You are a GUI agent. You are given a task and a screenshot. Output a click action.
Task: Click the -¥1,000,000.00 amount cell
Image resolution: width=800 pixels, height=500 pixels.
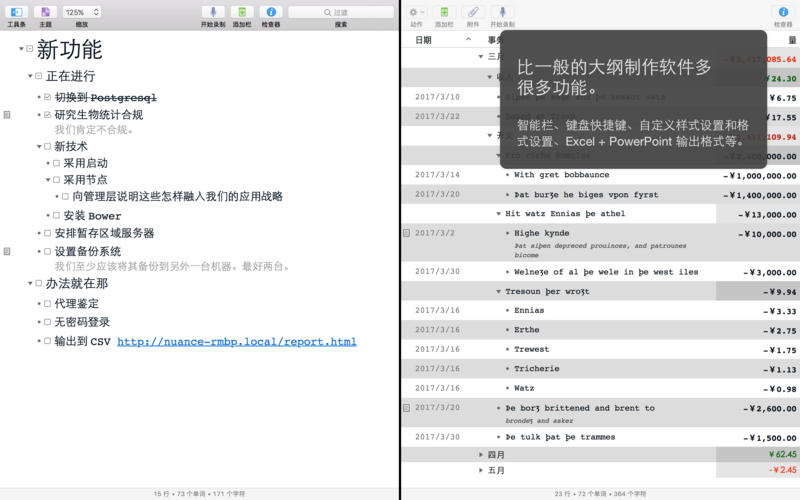[760, 176]
